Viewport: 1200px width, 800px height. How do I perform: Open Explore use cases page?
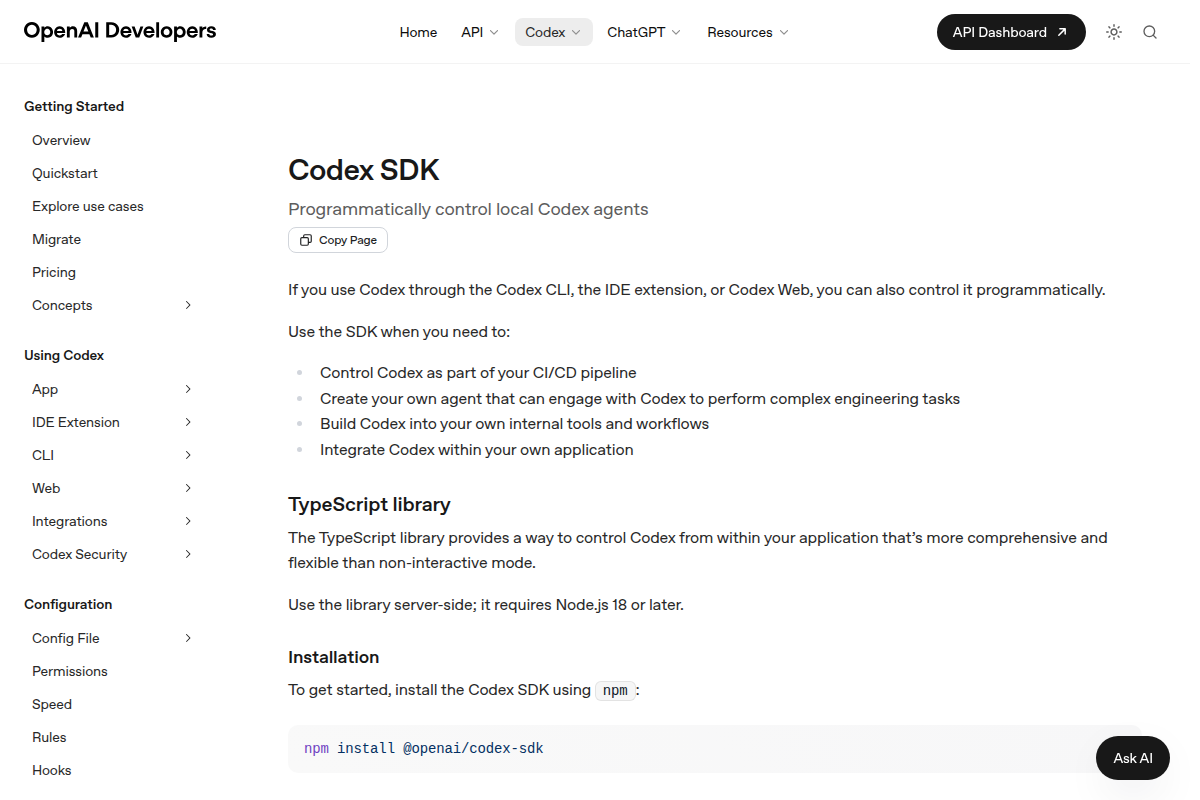tap(88, 206)
